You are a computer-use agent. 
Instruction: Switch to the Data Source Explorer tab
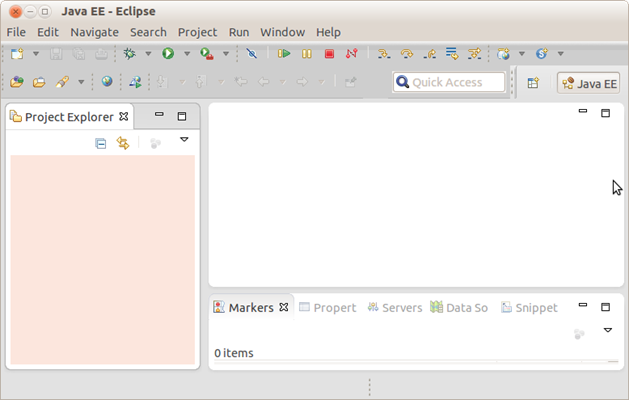point(459,308)
